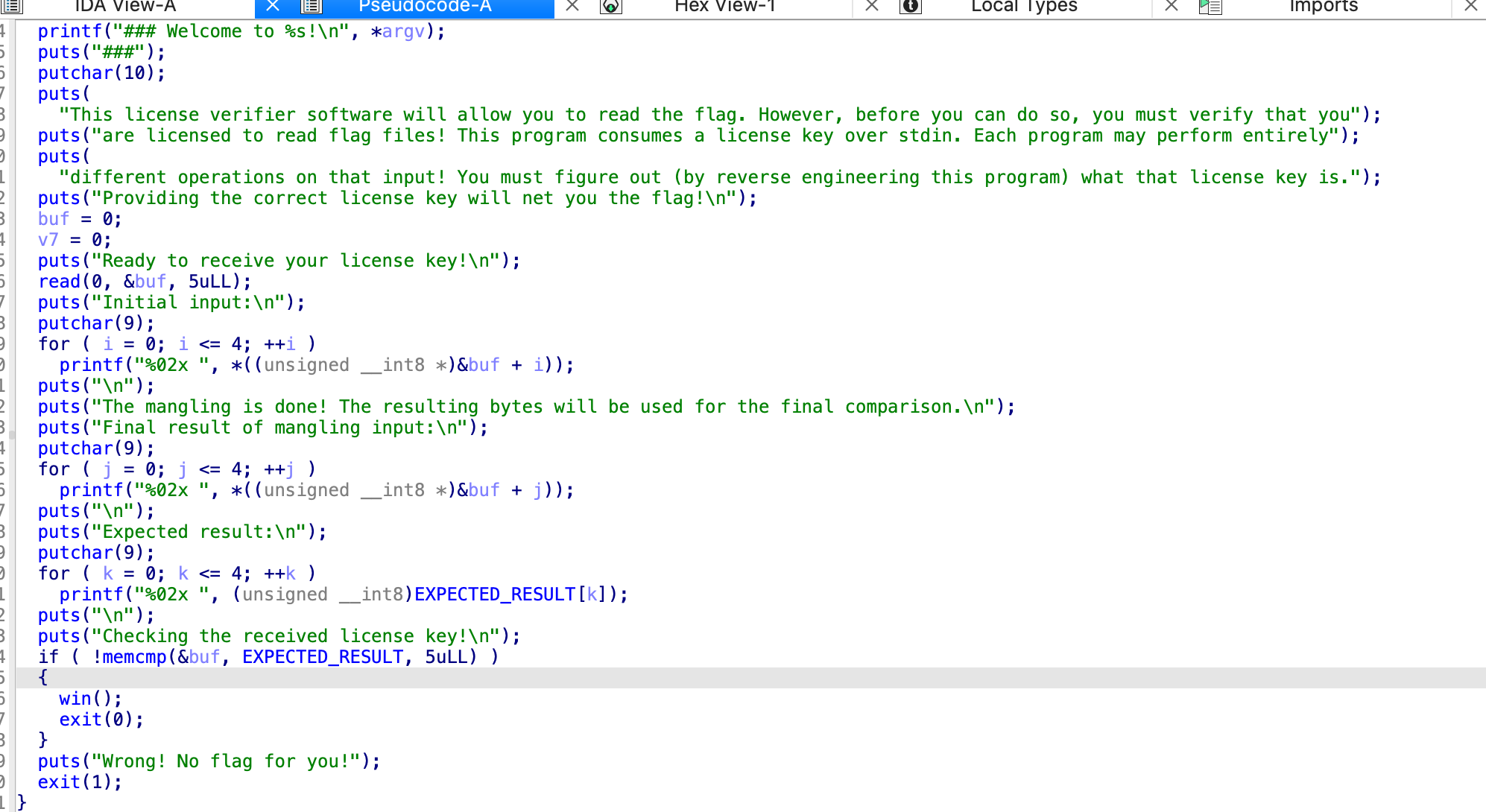This screenshot has width=1486, height=812.
Task: Switch to the IDA View-A tab
Action: click(125, 6)
